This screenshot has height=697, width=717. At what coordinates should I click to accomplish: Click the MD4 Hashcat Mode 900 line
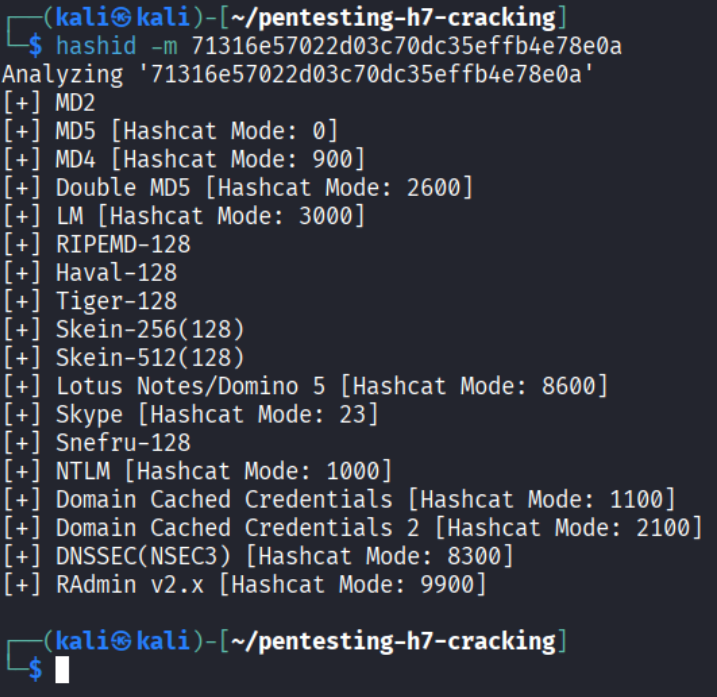click(x=184, y=160)
